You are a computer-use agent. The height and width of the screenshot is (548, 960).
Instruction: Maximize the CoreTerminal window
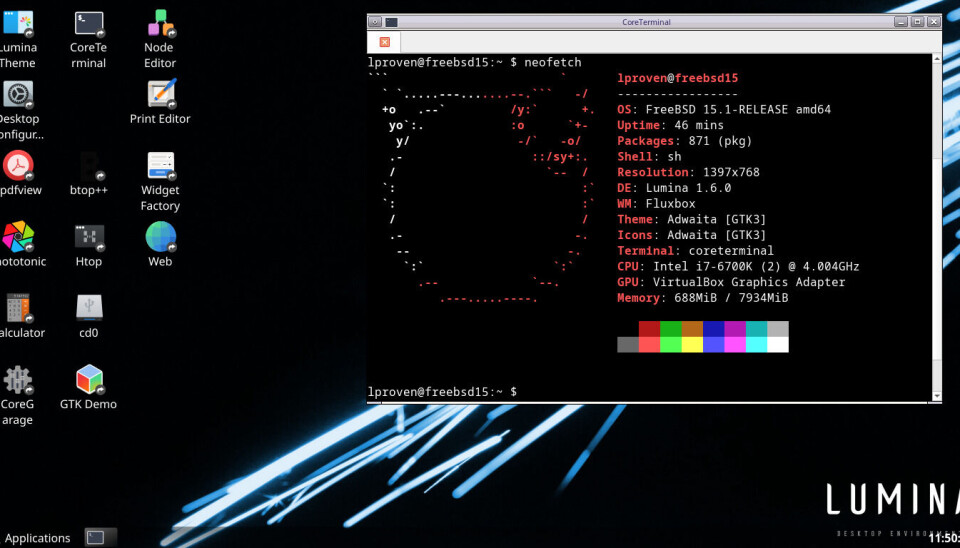point(917,21)
